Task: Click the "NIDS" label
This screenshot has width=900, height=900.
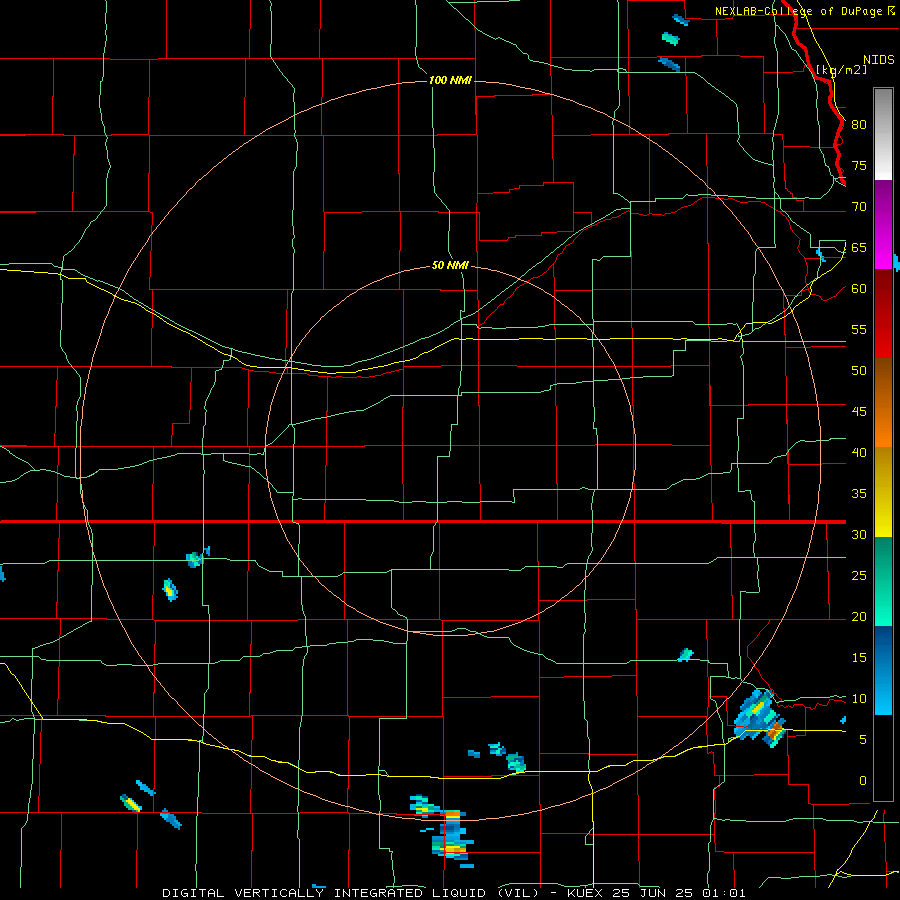Action: (x=879, y=60)
